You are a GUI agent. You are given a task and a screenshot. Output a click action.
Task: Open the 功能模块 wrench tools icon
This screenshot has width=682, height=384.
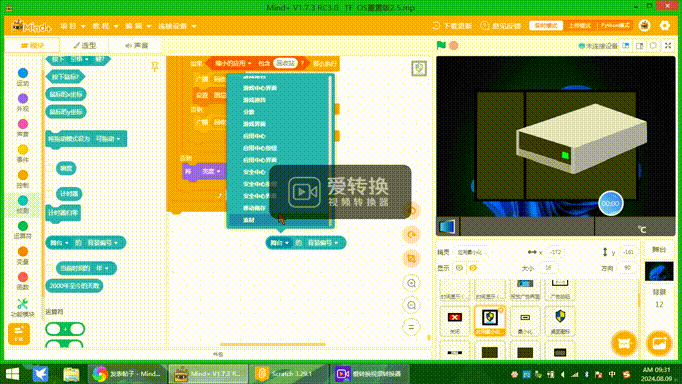(x=23, y=304)
